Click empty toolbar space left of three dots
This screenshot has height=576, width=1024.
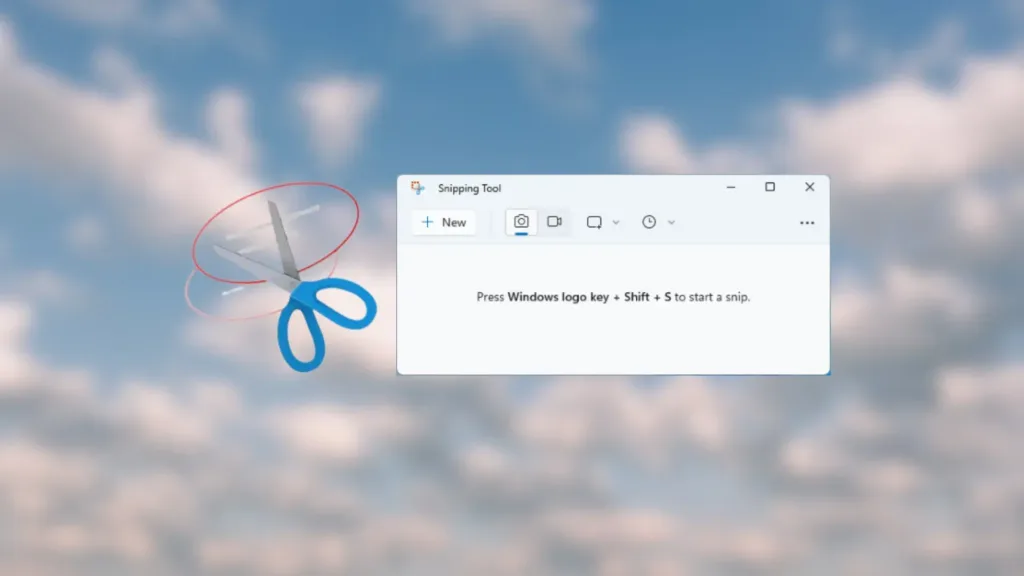[x=740, y=222]
